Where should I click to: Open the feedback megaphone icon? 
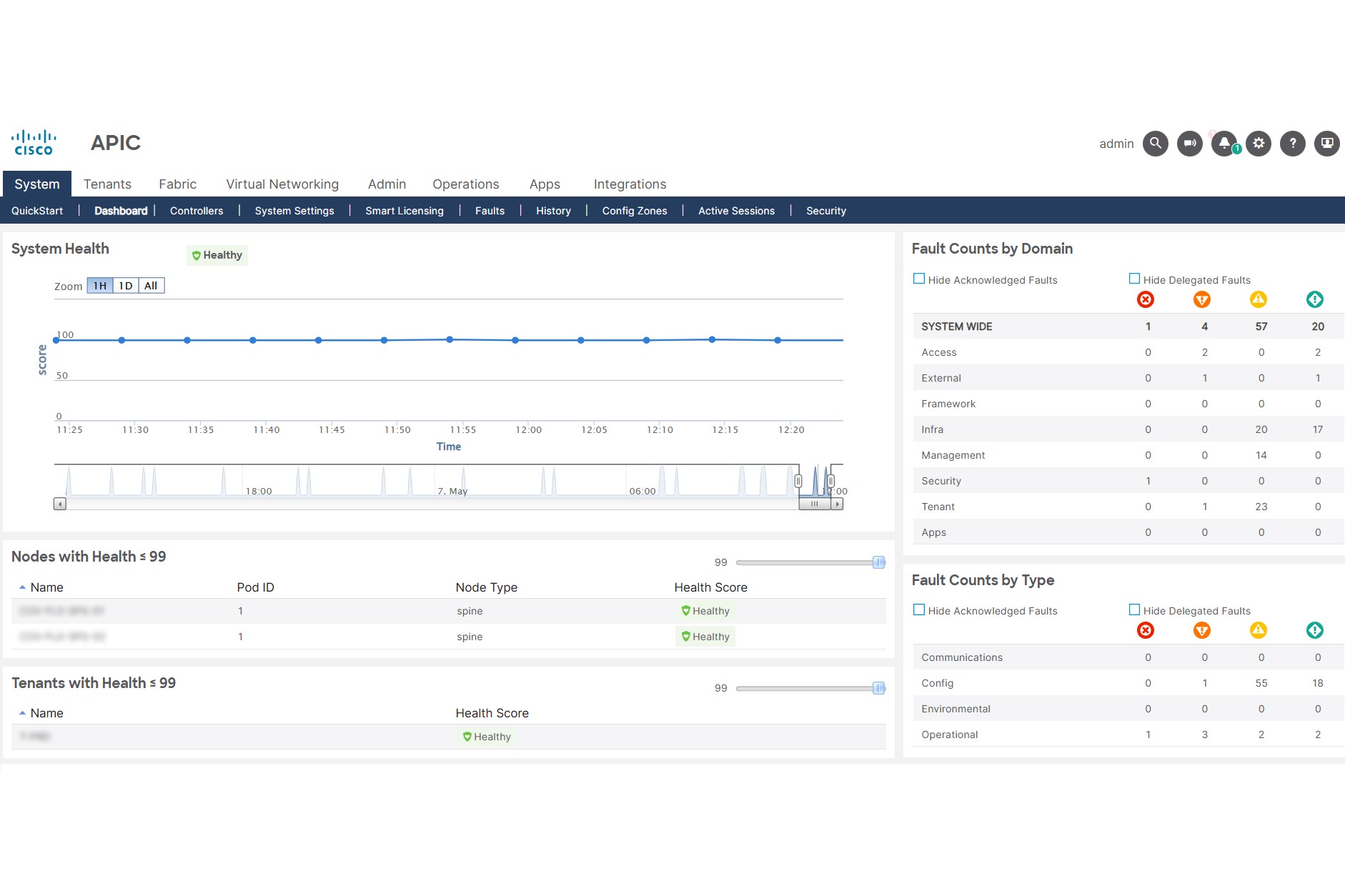(1189, 144)
